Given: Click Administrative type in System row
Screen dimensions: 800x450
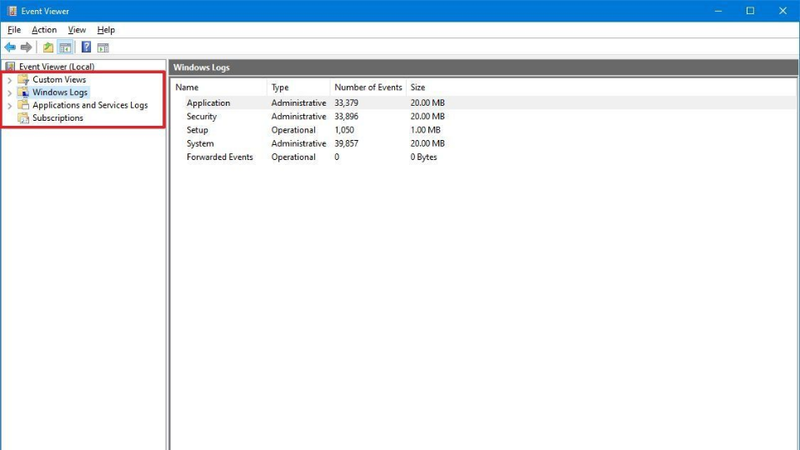Looking at the screenshot, I should [298, 143].
